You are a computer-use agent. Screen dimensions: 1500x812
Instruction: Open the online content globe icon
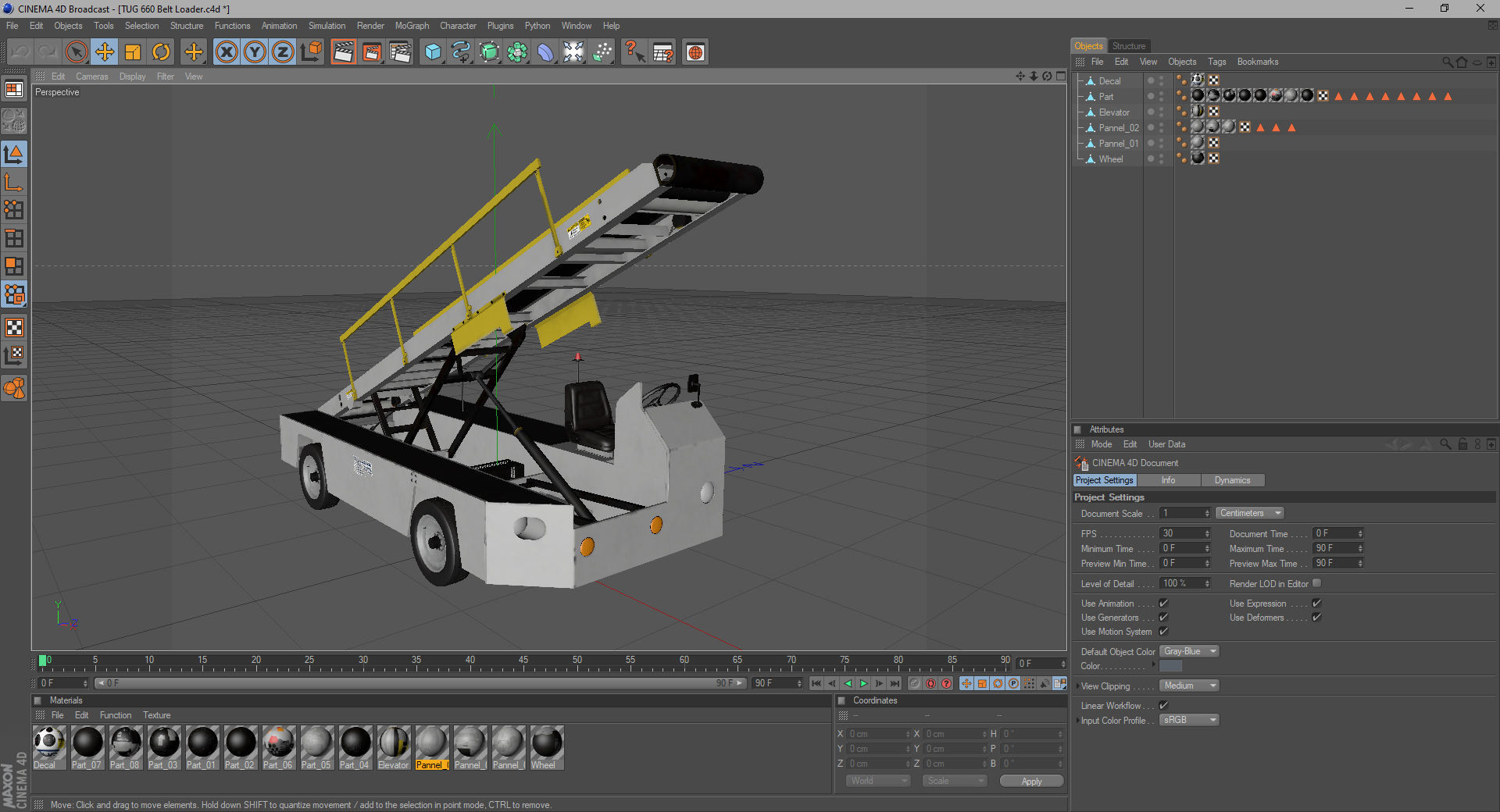(x=695, y=52)
